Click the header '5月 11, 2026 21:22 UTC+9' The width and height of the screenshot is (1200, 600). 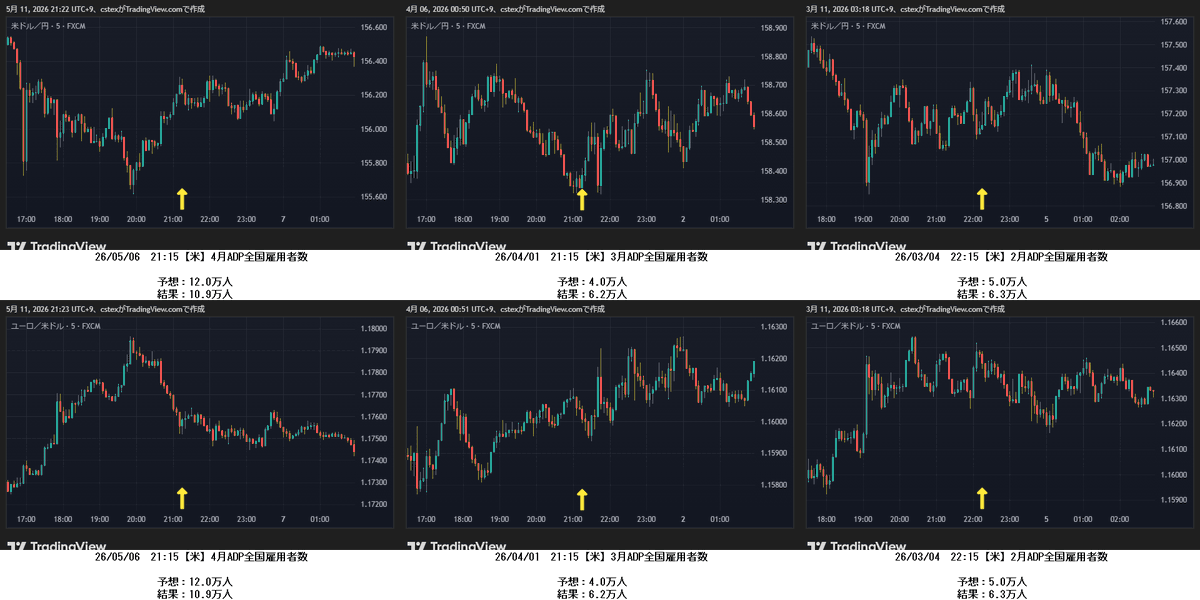click(x=48, y=9)
